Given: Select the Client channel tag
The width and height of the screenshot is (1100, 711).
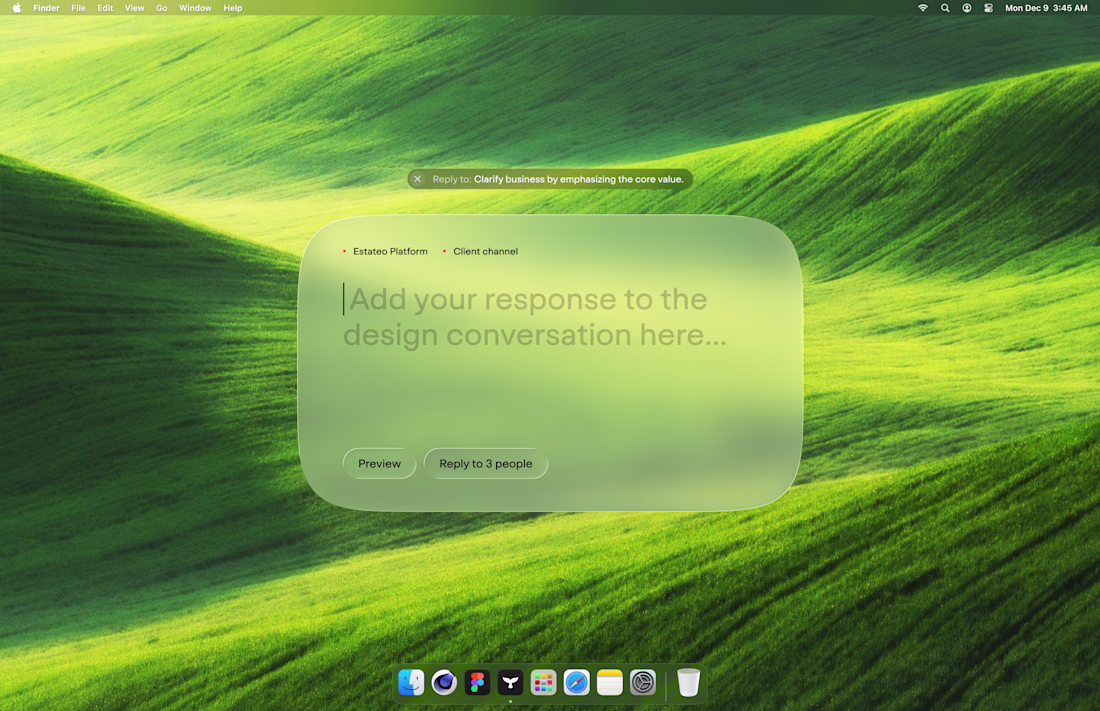Looking at the screenshot, I should (481, 251).
